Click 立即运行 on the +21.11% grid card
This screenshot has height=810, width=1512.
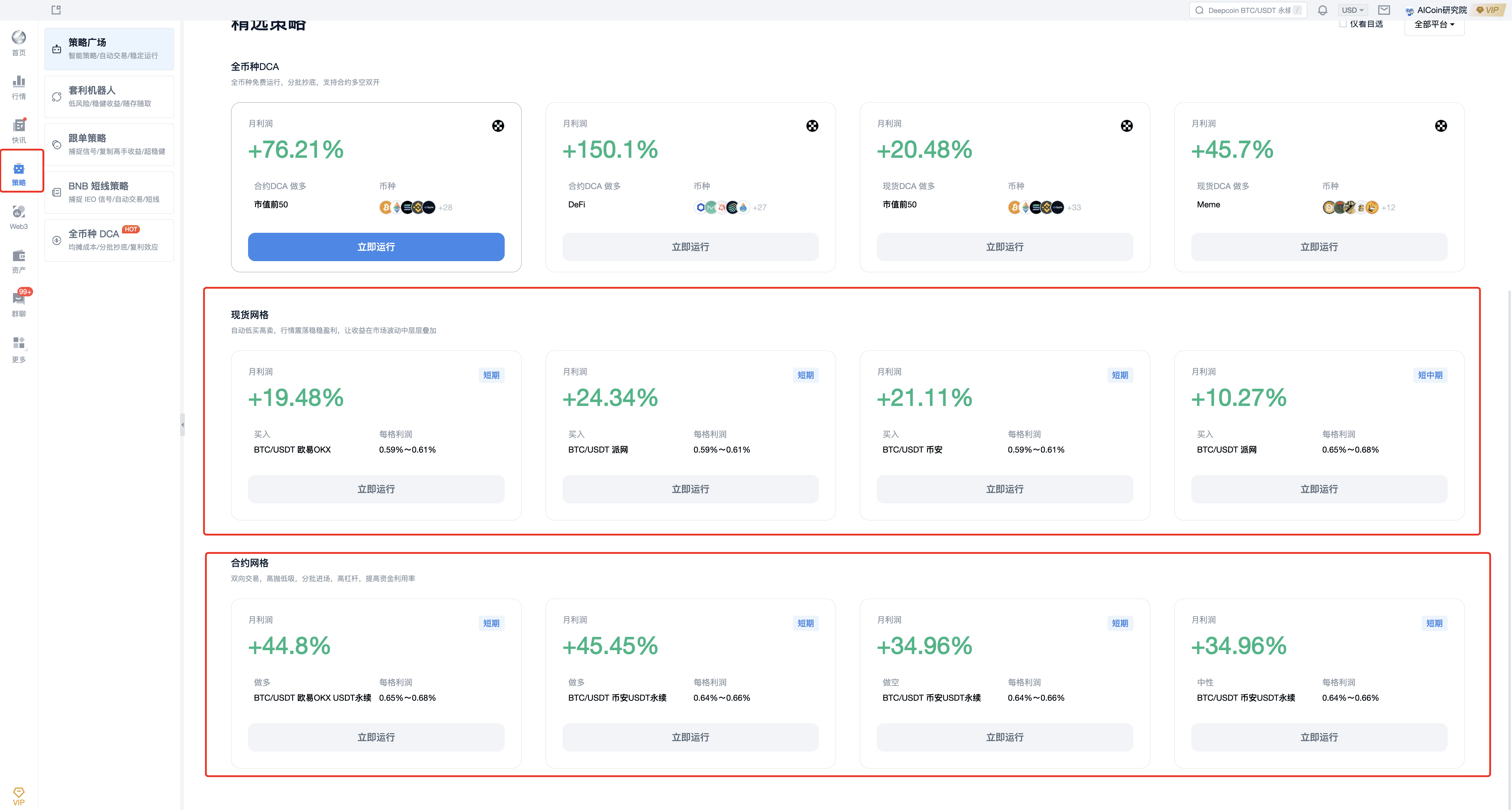pos(1004,489)
